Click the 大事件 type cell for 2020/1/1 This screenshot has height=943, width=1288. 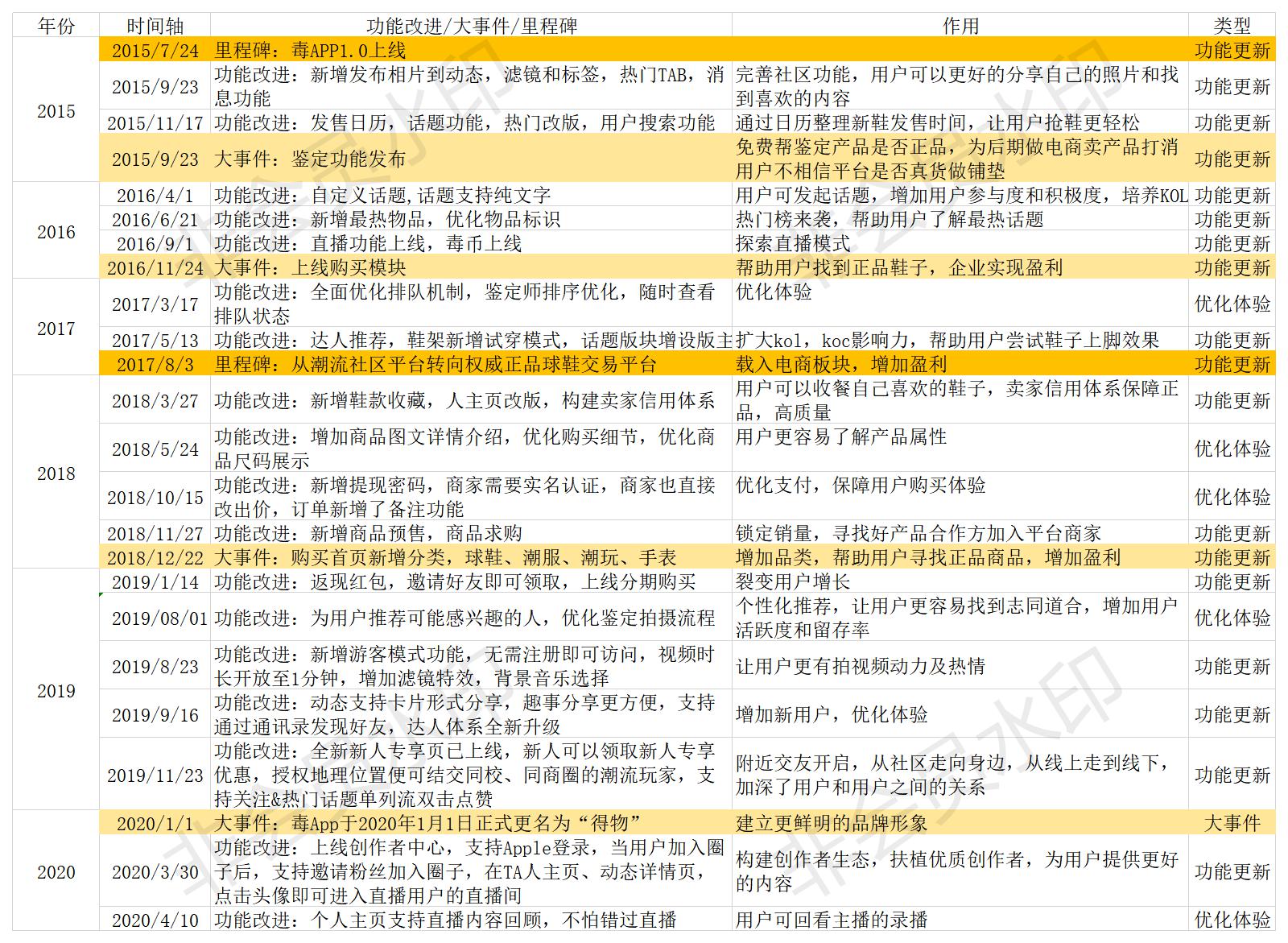[1232, 822]
